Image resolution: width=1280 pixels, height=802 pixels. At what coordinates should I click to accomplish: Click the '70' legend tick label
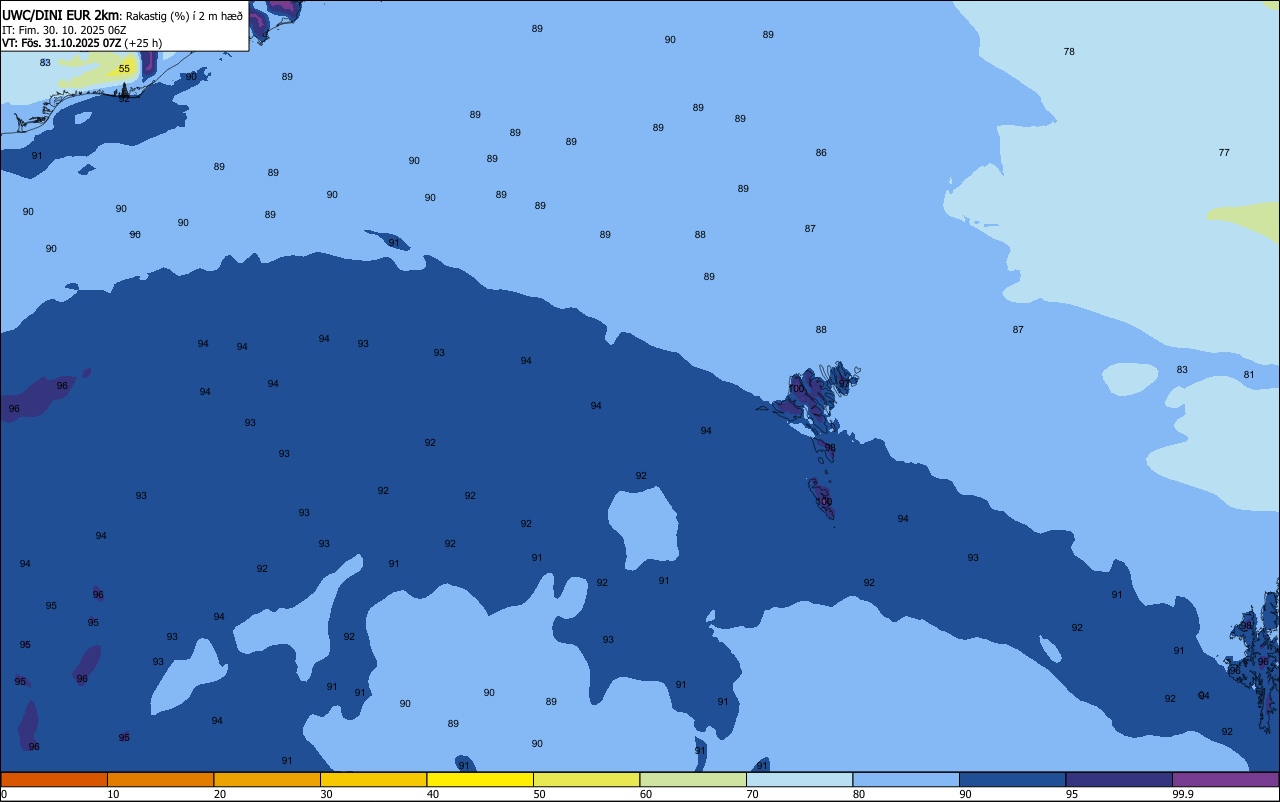753,794
